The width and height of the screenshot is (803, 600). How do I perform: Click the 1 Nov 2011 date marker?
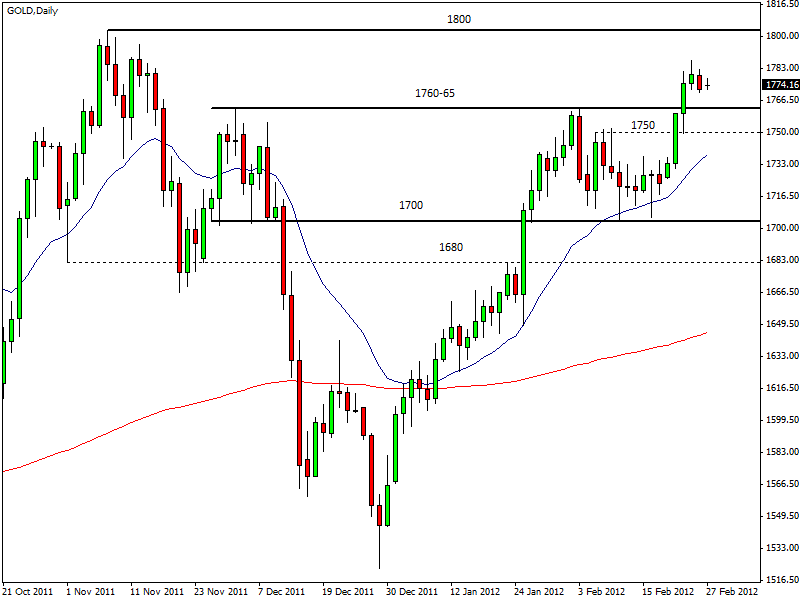[x=91, y=591]
